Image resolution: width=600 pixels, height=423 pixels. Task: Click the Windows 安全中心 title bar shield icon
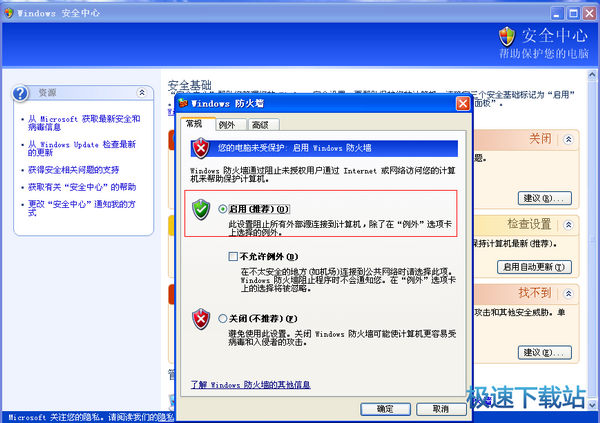(8, 13)
